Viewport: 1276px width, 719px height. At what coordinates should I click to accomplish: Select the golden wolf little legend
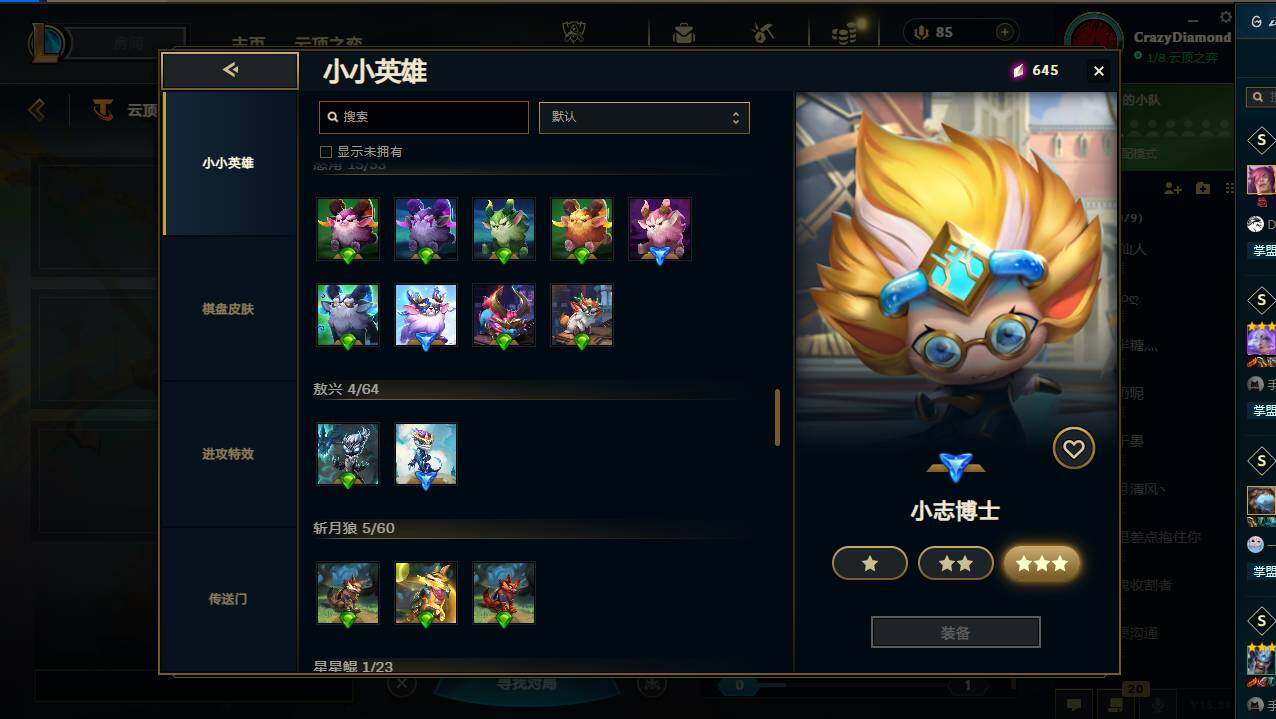coord(426,593)
